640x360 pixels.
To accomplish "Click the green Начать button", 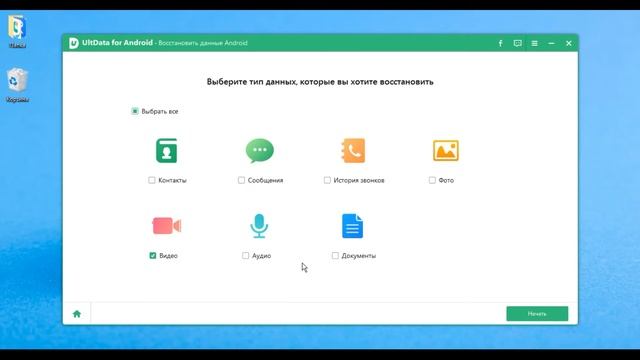I will [537, 314].
